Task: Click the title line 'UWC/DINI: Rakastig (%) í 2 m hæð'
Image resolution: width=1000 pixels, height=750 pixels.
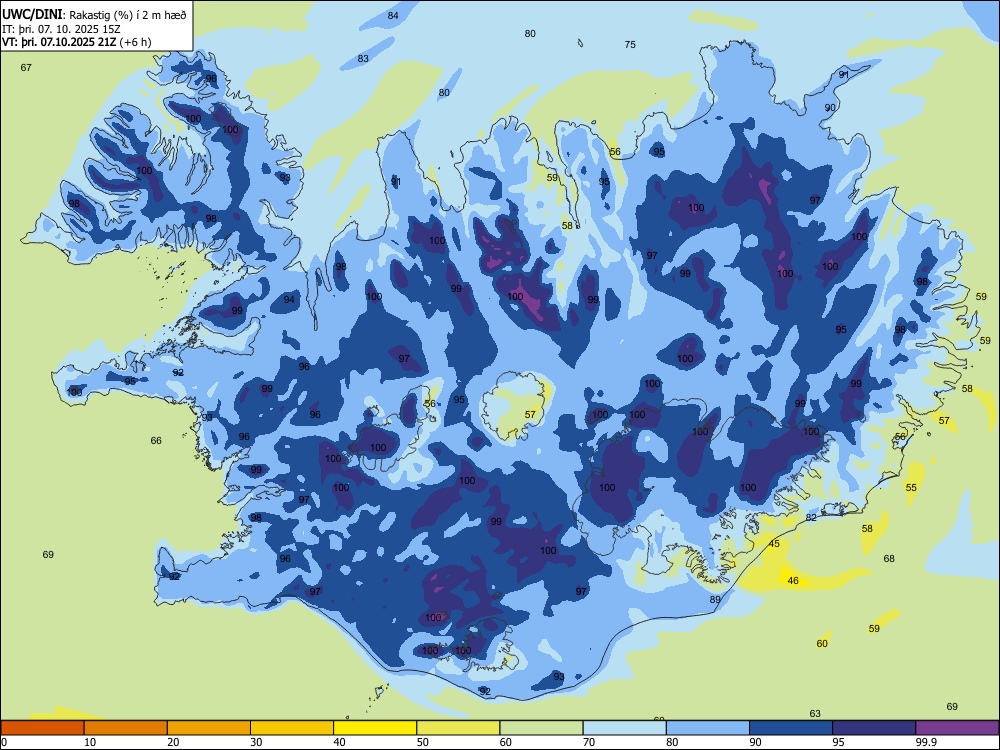Action: pyautogui.click(x=94, y=14)
